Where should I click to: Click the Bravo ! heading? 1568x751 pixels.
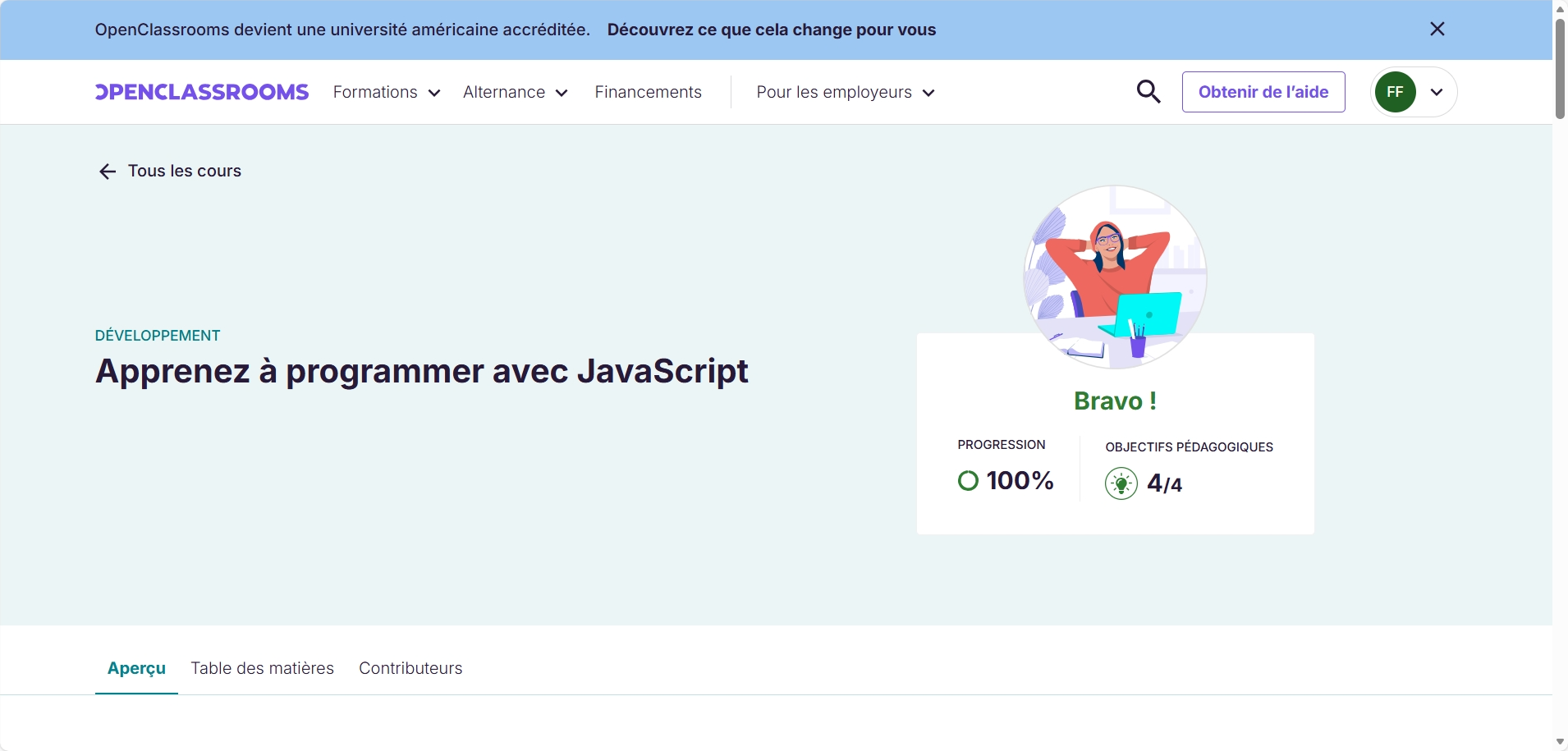[x=1116, y=401]
